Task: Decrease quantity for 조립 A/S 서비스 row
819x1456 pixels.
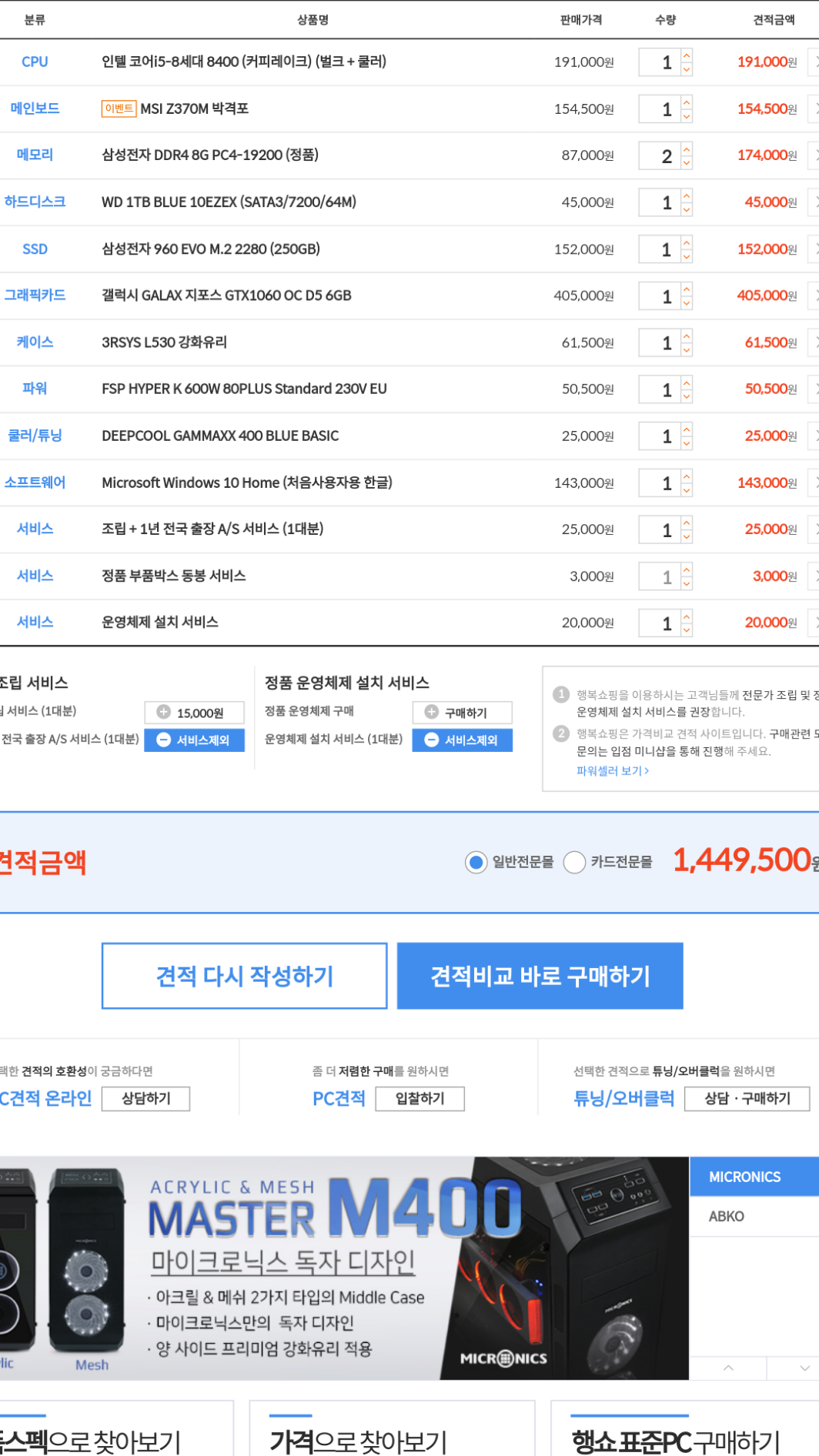Action: point(687,536)
